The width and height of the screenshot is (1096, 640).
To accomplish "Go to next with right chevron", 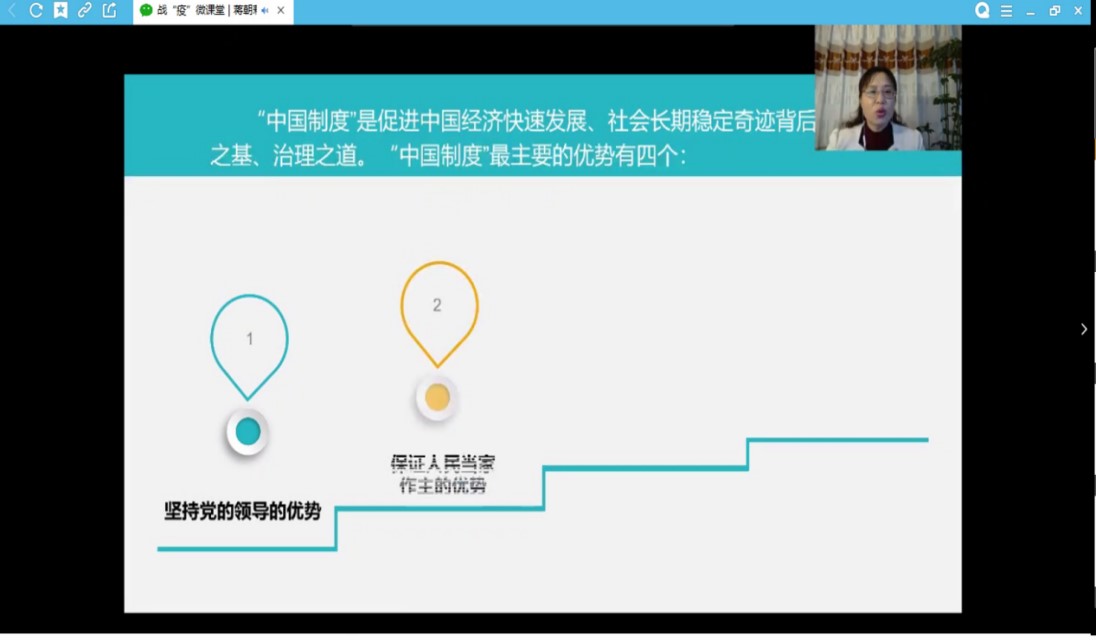I will [1083, 329].
